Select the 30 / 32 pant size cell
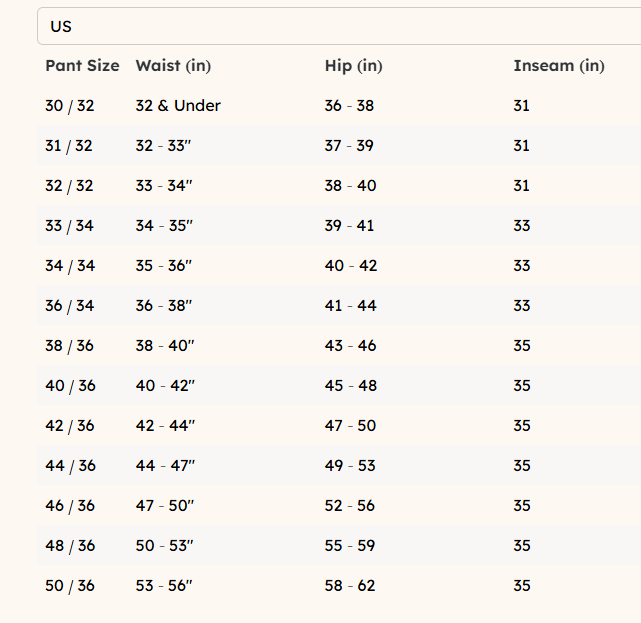 [x=69, y=106]
